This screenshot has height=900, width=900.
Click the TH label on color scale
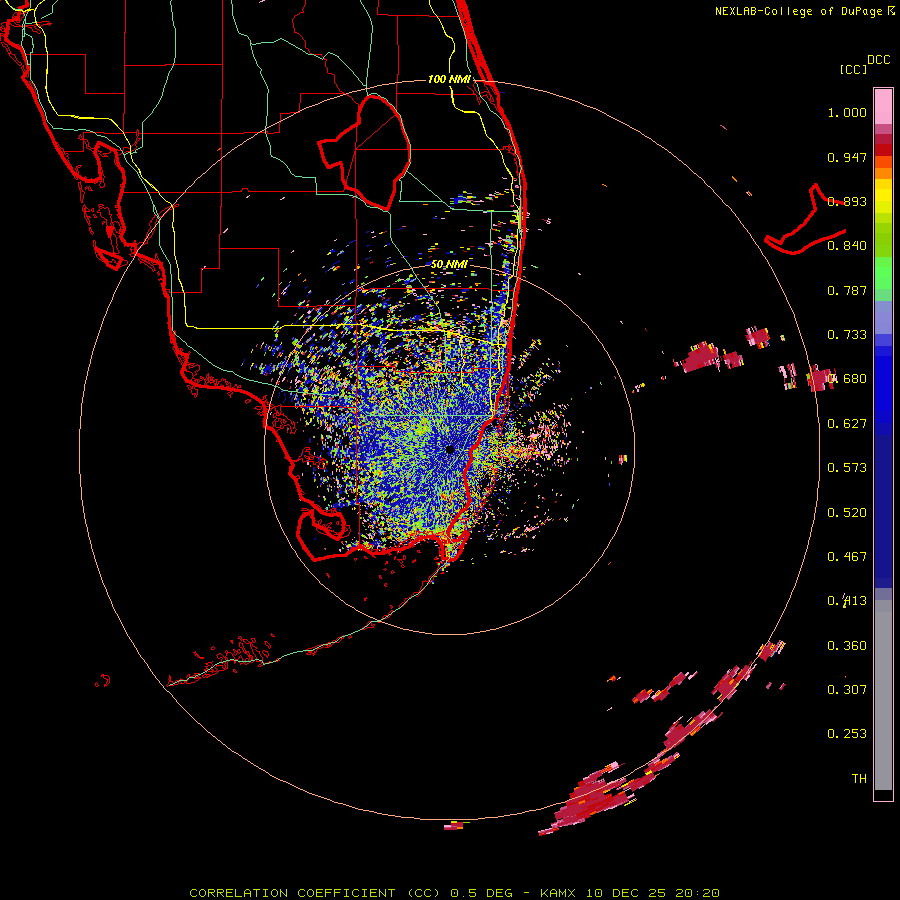coord(859,779)
